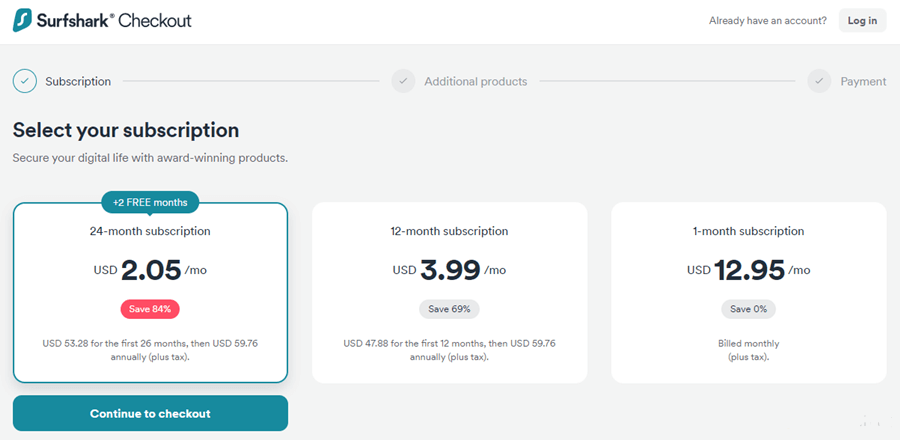Click the Payment step checkmark icon

(x=819, y=81)
